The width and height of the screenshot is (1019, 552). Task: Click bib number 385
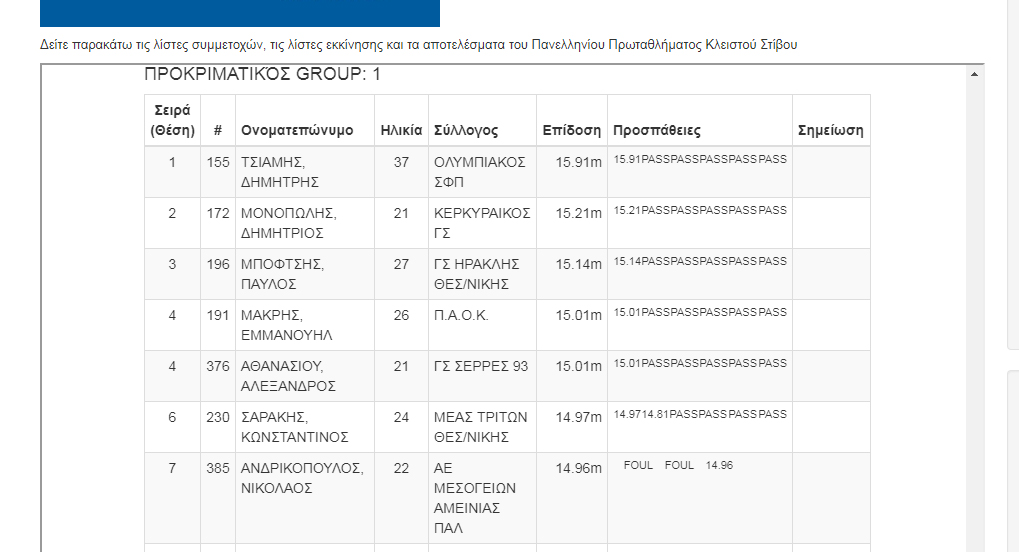pos(218,467)
